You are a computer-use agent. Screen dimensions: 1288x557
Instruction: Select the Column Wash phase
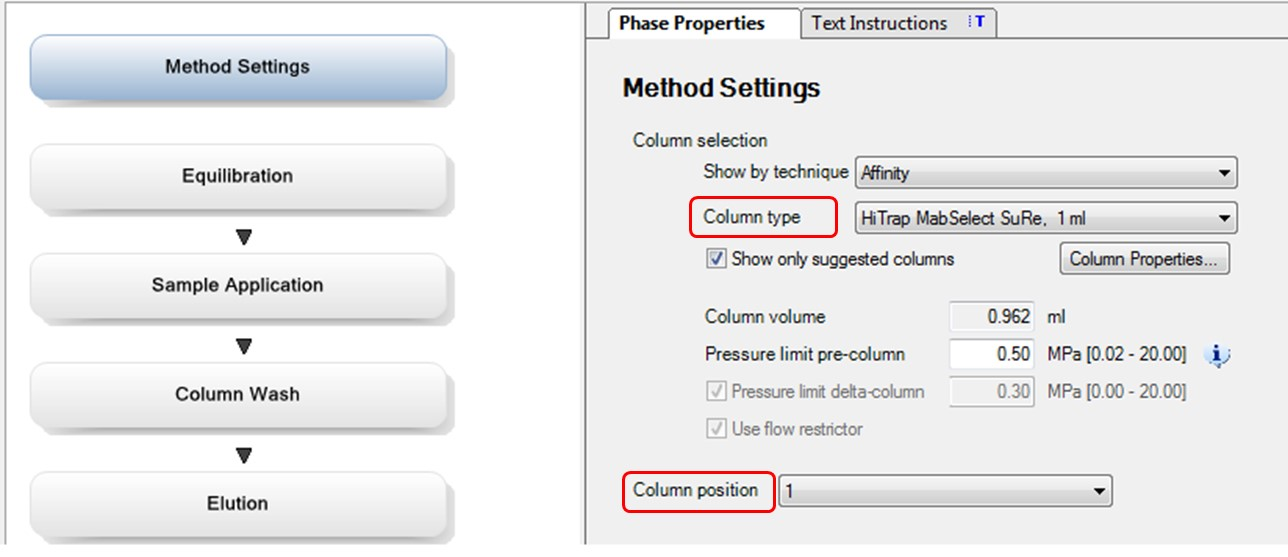coord(238,394)
